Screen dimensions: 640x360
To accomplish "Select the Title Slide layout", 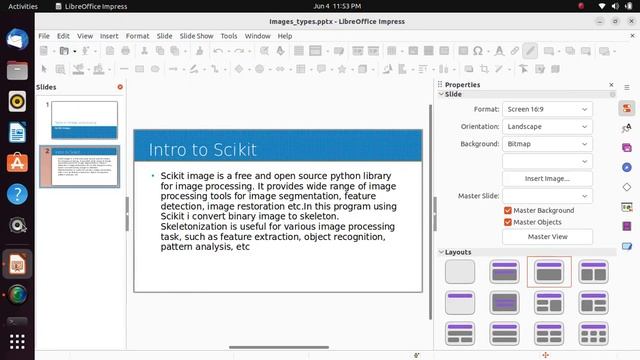I will [x=504, y=272].
